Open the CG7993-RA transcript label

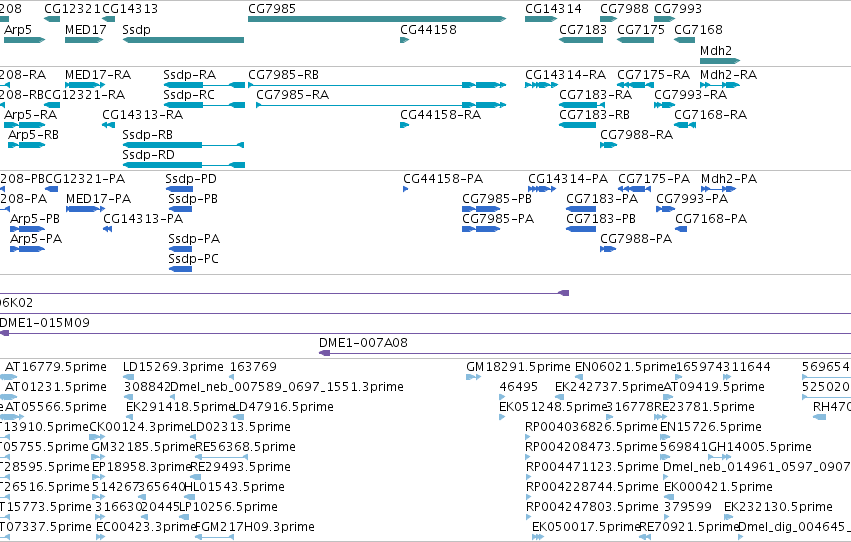click(690, 94)
